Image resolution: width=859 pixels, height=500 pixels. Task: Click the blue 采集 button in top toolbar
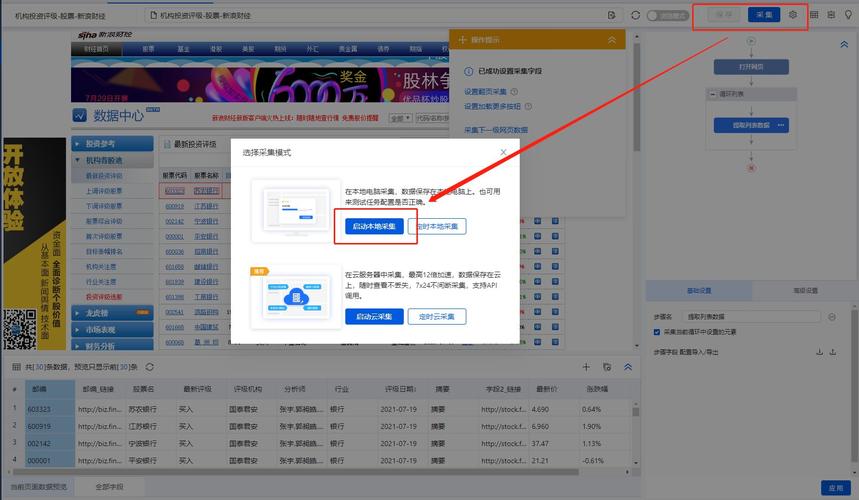(x=764, y=15)
